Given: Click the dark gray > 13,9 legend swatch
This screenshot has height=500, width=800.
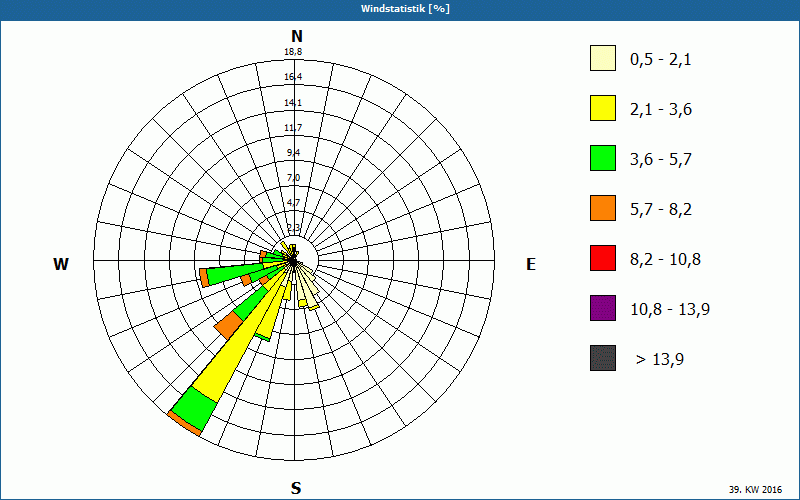Looking at the screenshot, I should click(x=603, y=358).
